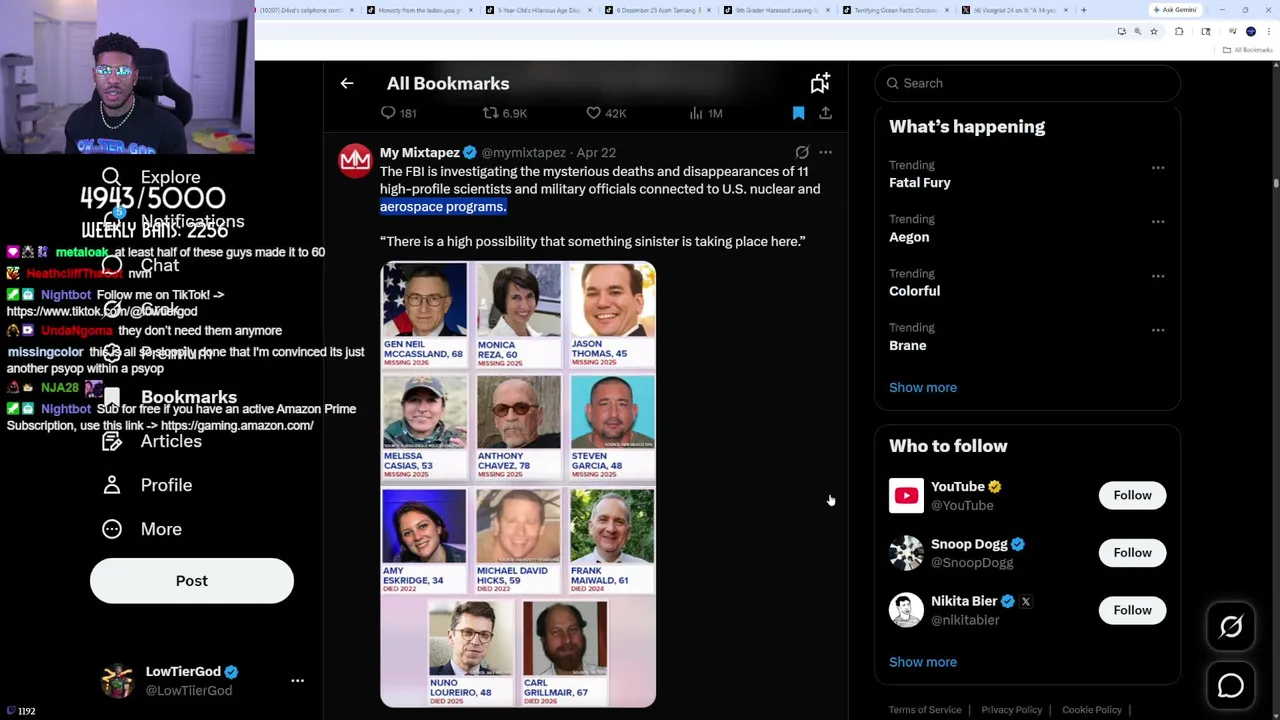Follow Snoop Dogg
The height and width of the screenshot is (720, 1280).
(x=1132, y=552)
